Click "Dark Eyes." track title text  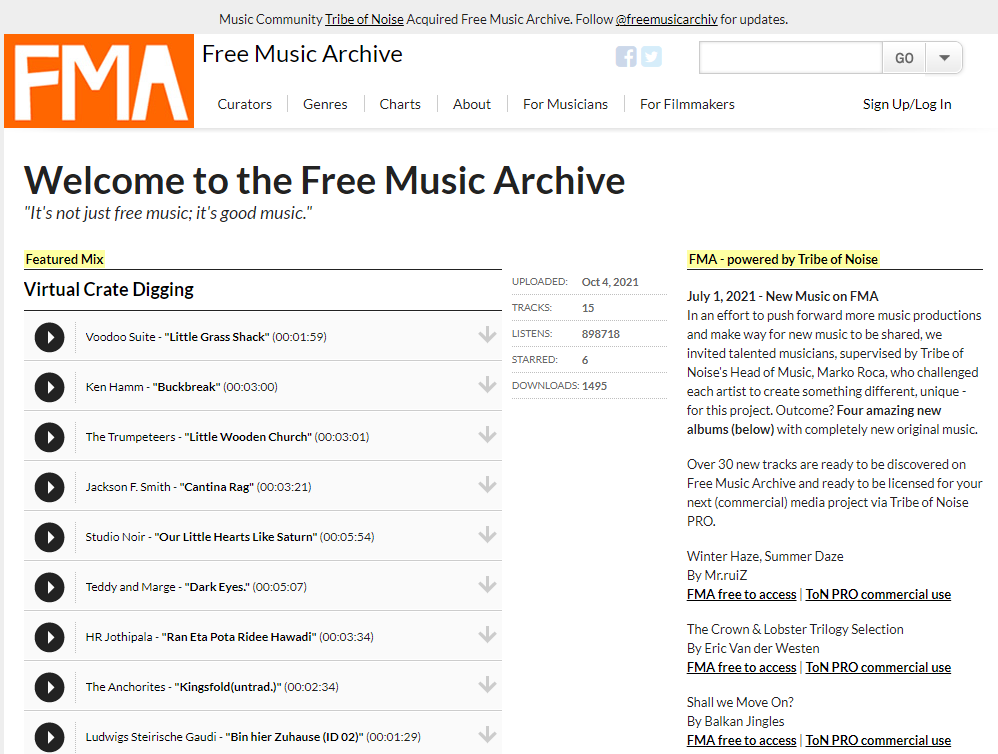click(217, 587)
